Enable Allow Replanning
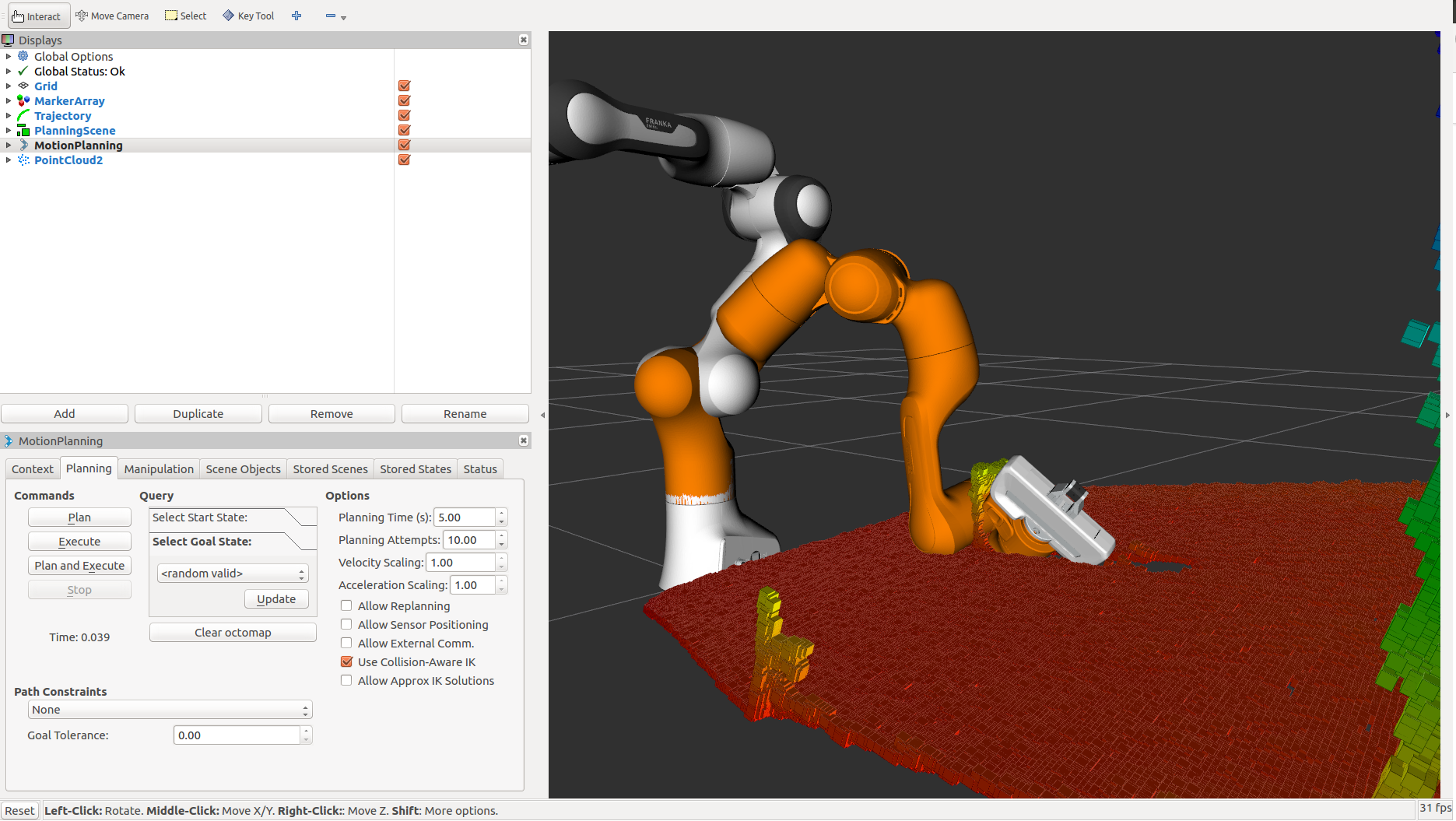The image size is (1456, 821). click(346, 605)
